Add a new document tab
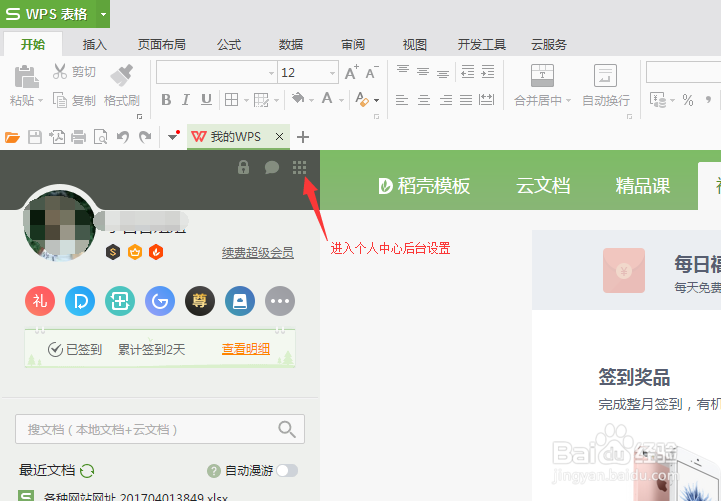 point(303,137)
